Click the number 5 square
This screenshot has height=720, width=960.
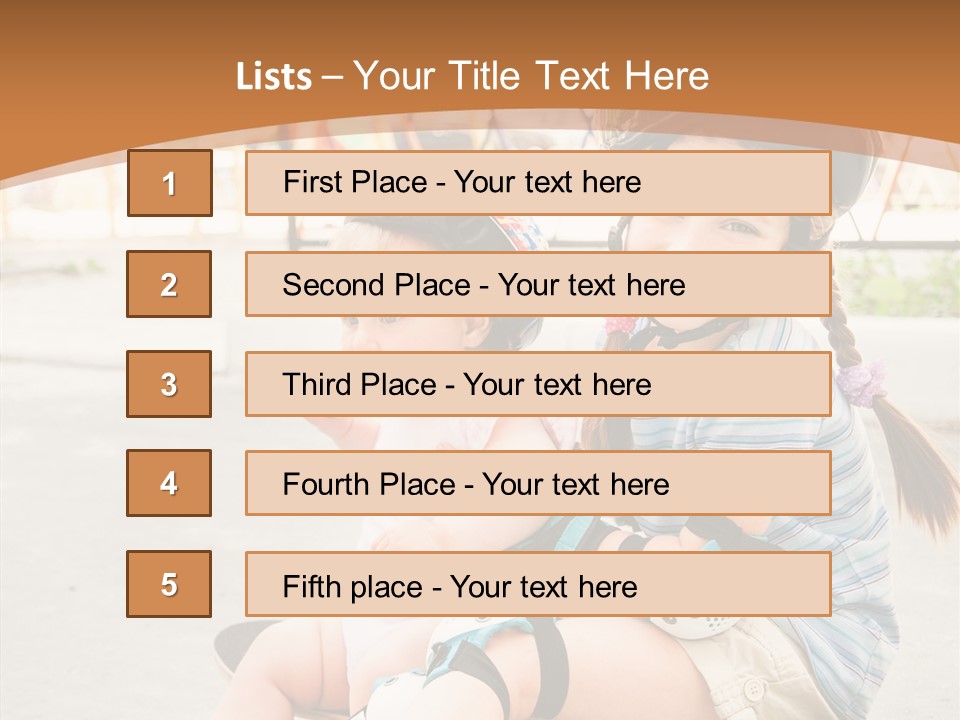169,584
